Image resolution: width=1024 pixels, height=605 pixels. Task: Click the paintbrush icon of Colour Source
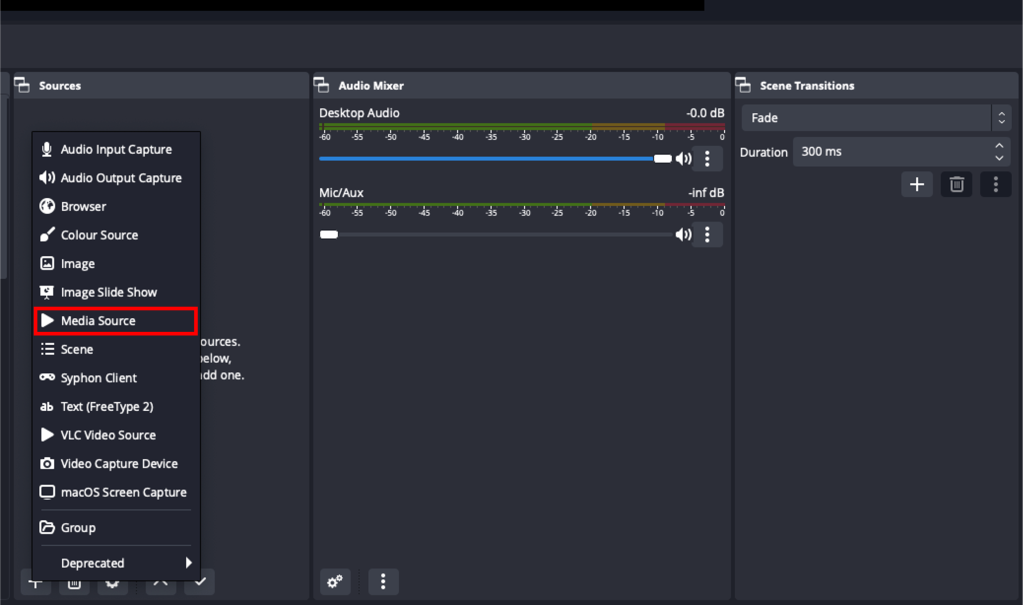coord(47,235)
